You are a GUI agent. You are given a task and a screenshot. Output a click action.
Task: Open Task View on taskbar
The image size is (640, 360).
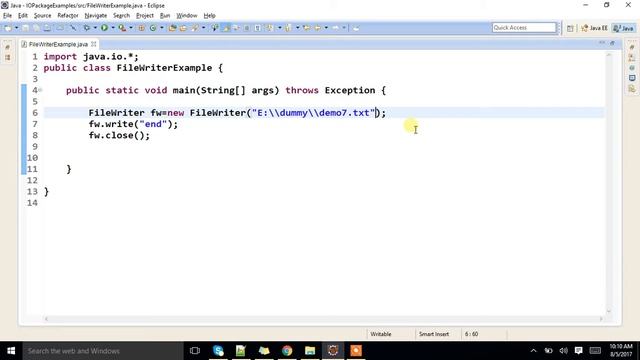coord(195,351)
